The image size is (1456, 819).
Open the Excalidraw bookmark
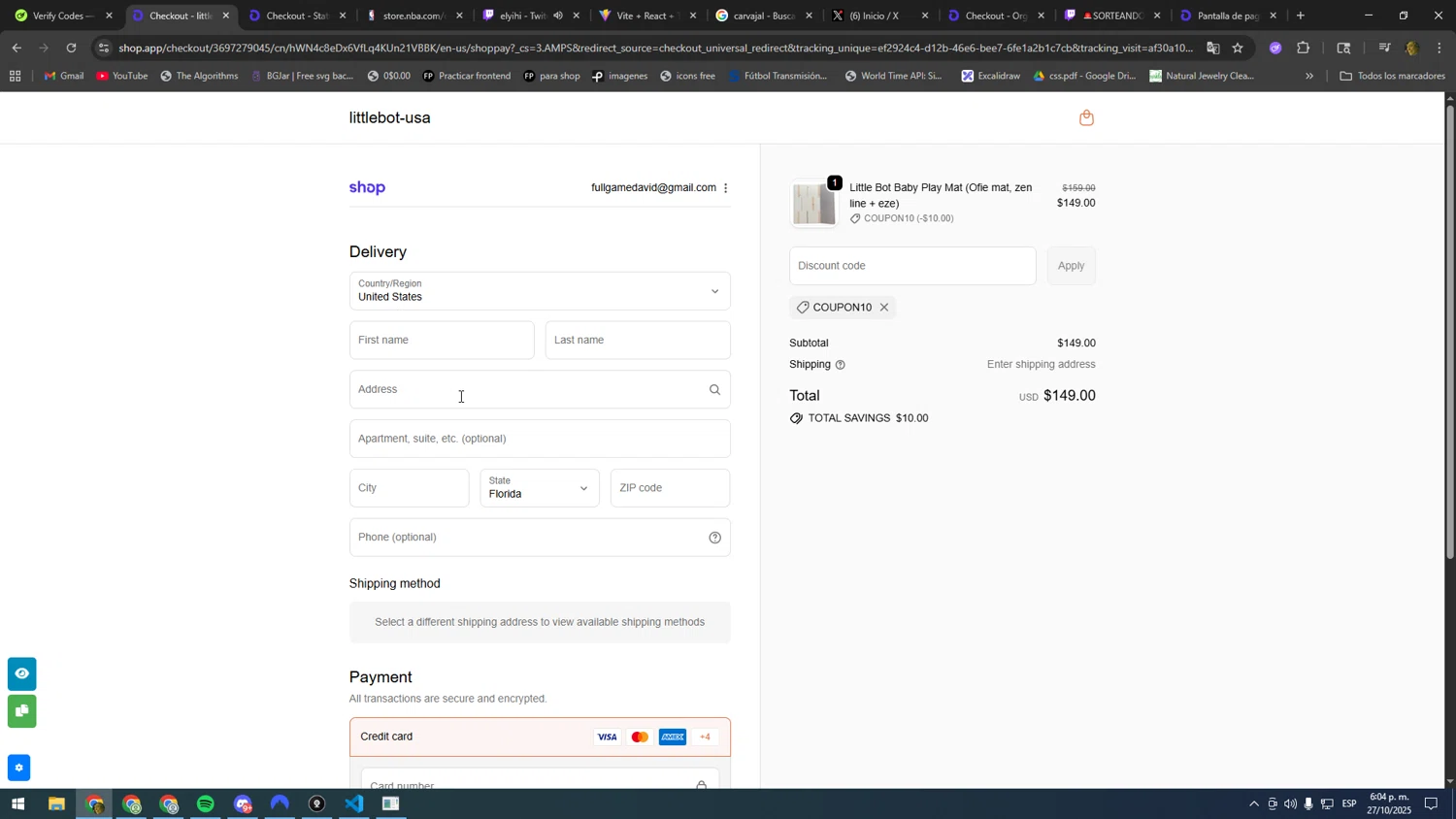click(x=991, y=76)
